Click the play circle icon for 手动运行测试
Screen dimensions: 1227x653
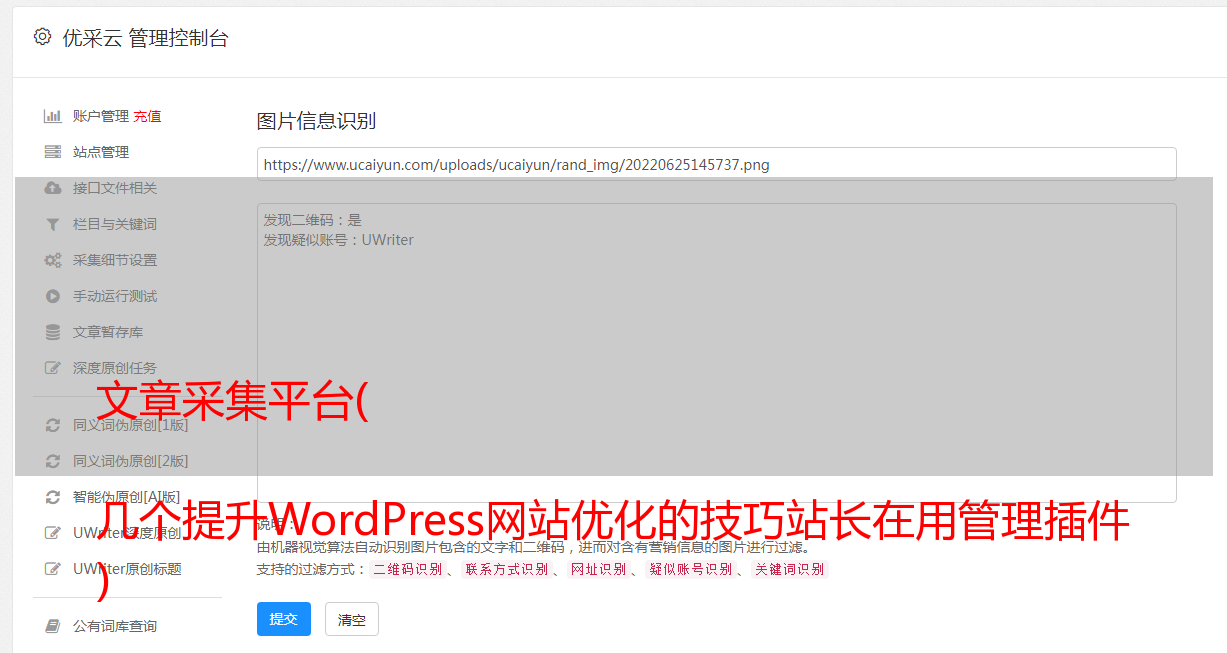(x=53, y=296)
